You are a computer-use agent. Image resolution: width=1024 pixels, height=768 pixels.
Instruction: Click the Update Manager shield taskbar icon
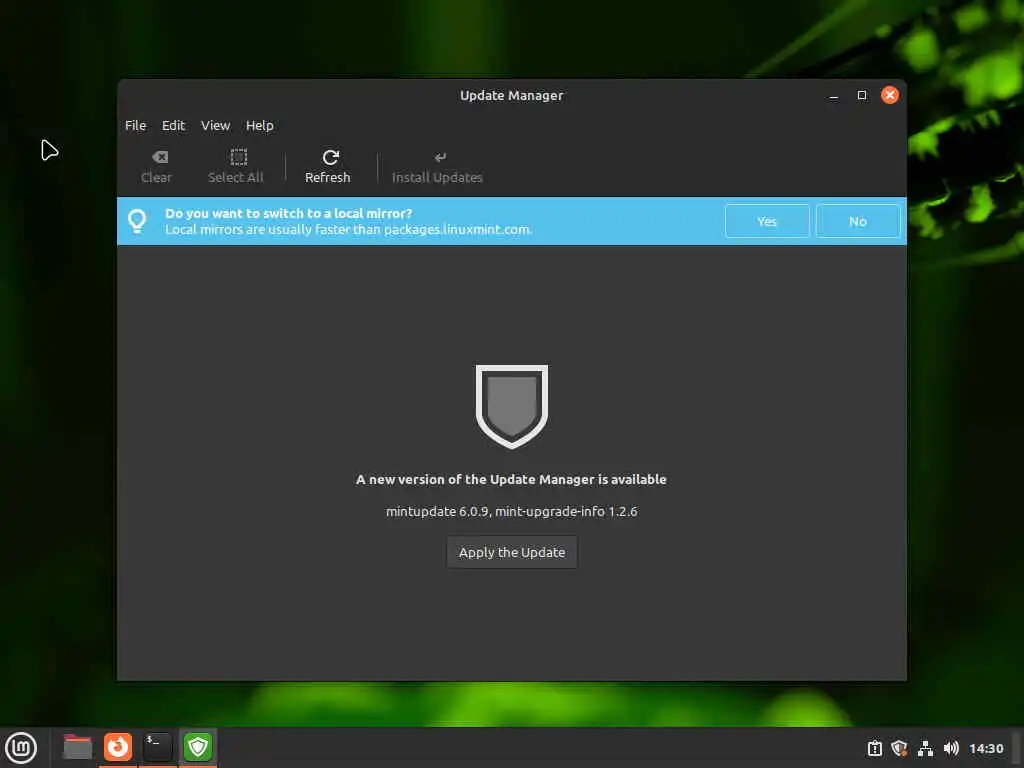(198, 747)
